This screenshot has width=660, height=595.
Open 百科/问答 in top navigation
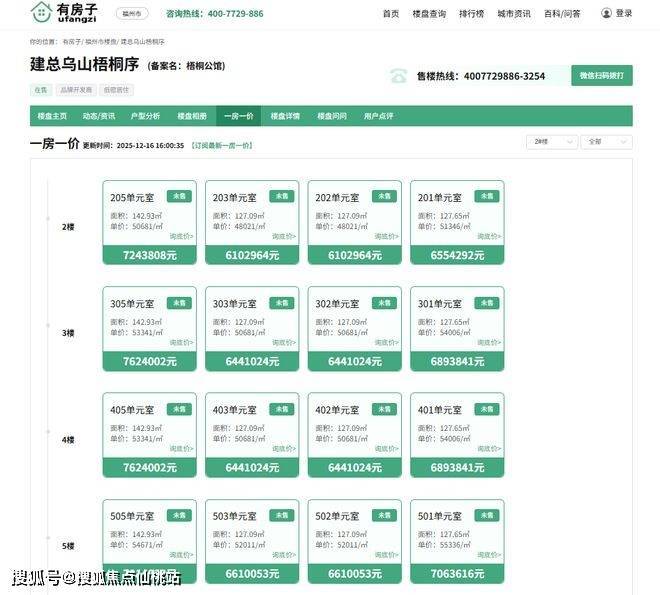[562, 14]
